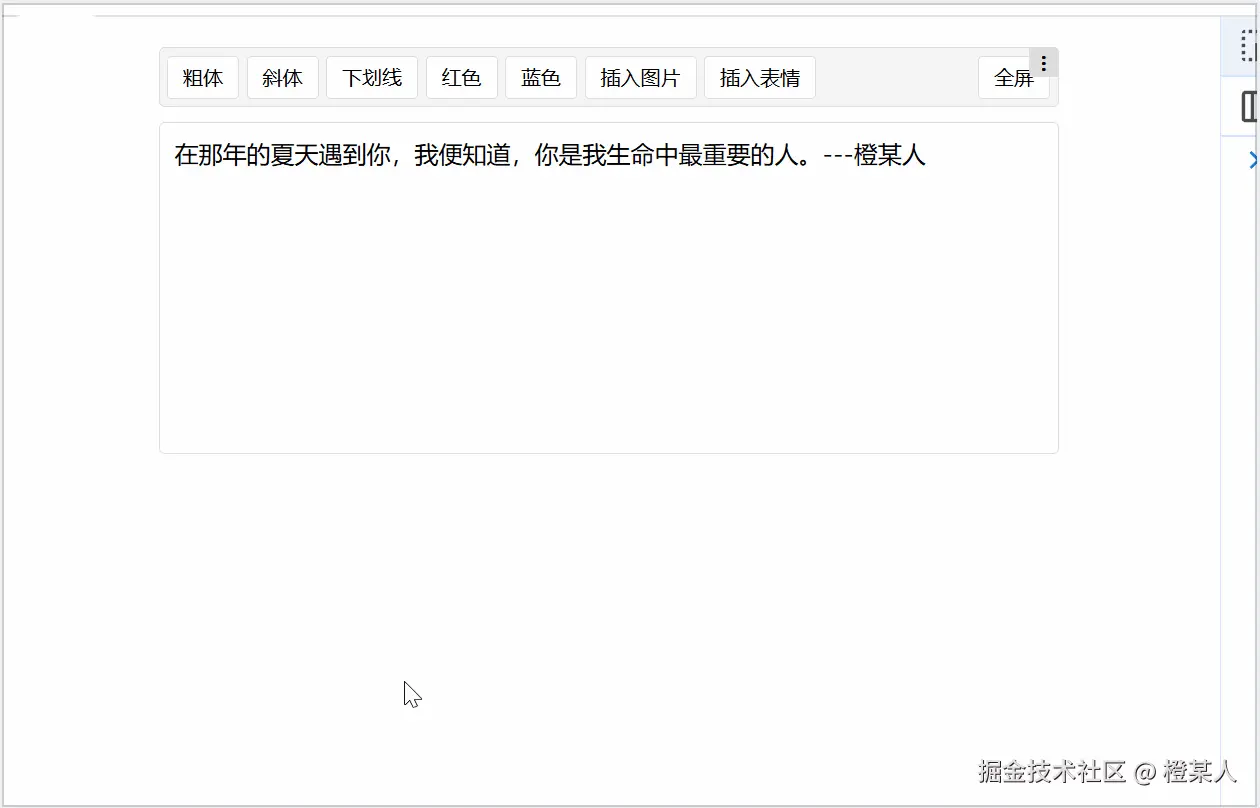Screen dimensions: 1260x808
Task: Open the three-dot toolbar overflow menu
Action: [1044, 62]
